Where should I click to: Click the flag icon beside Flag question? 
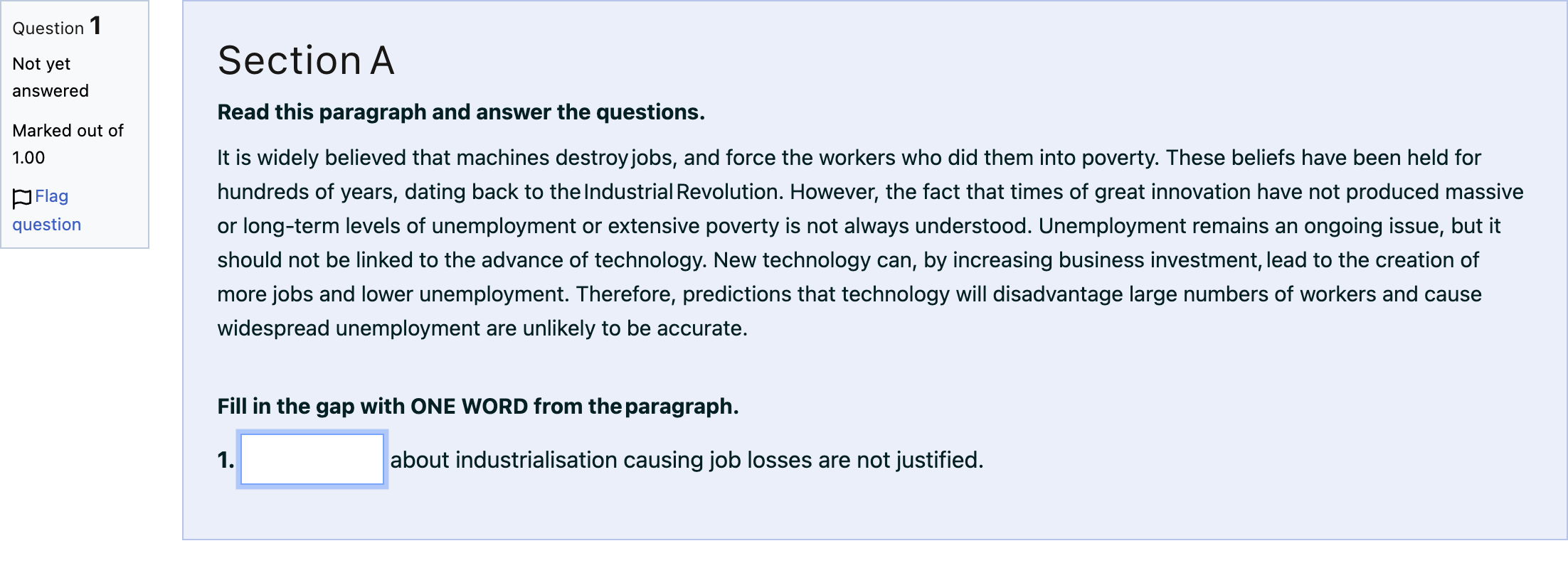(x=22, y=198)
